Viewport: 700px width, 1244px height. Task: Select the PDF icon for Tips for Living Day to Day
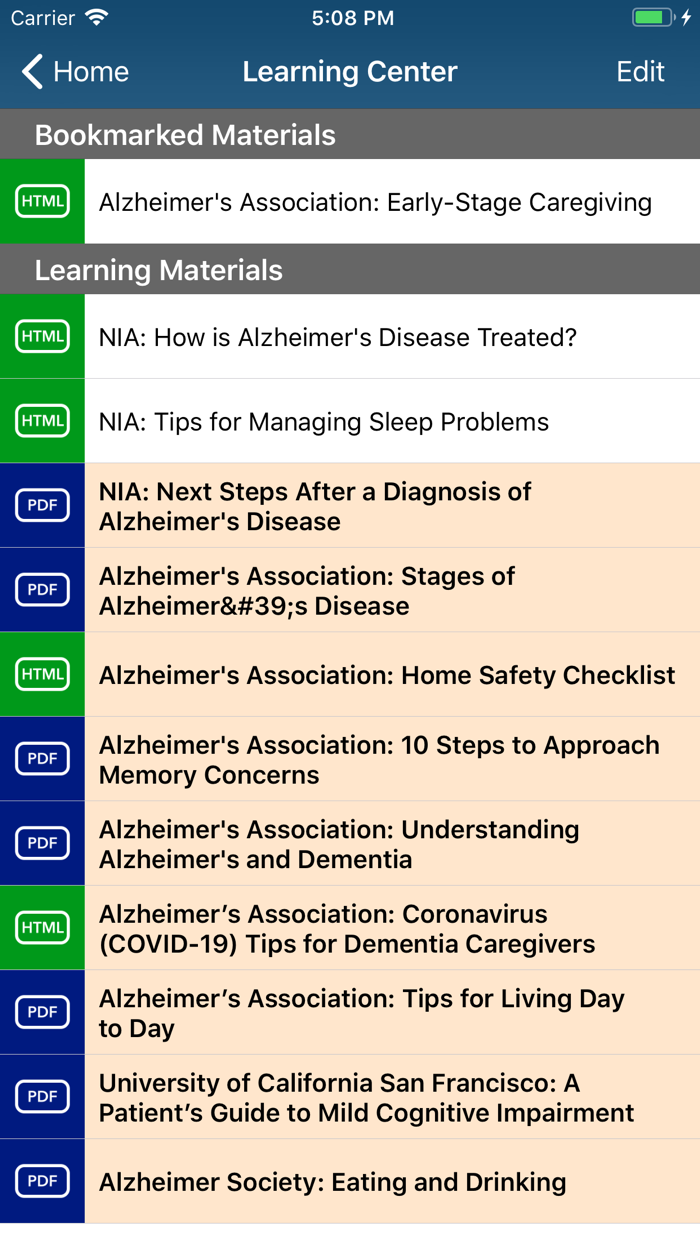point(42,1012)
